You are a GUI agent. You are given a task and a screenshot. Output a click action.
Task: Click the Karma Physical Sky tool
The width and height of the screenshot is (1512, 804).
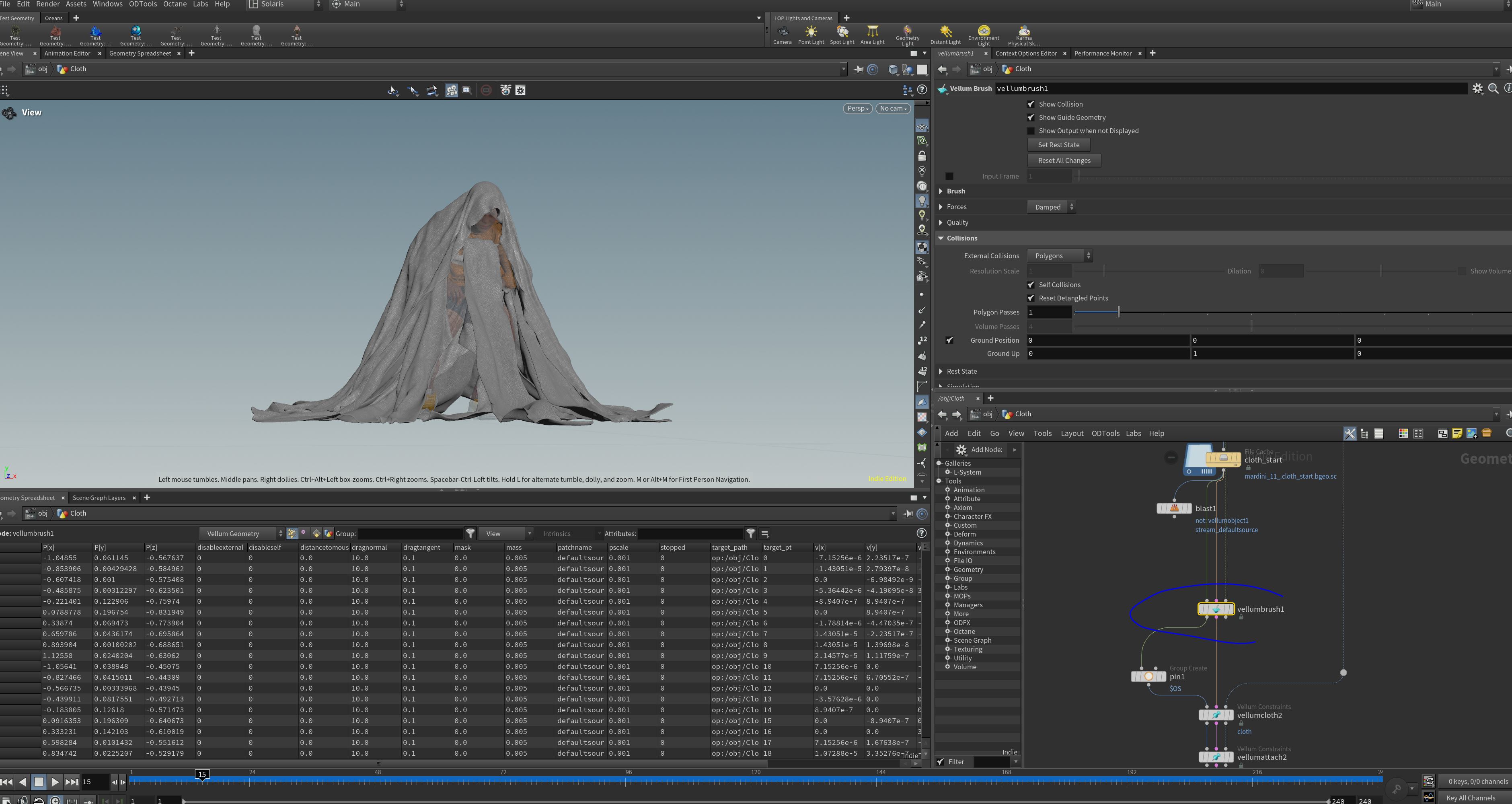pos(1024,35)
